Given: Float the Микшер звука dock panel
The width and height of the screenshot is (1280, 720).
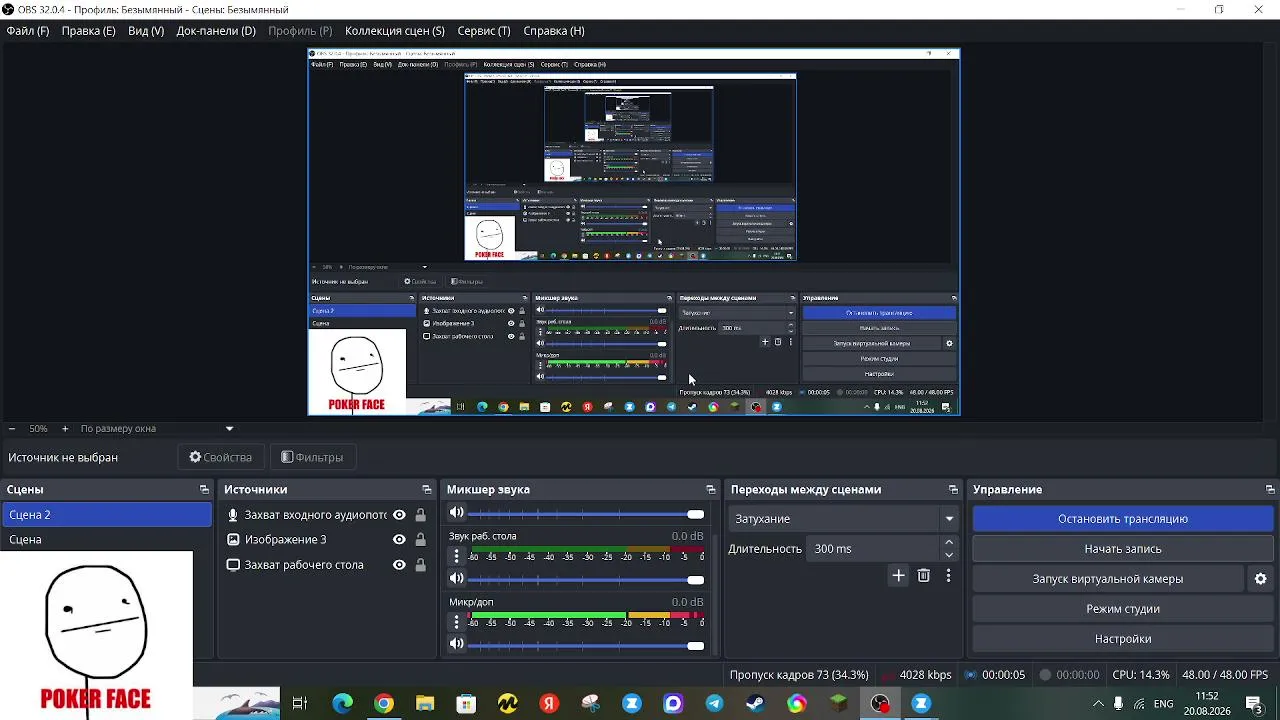Looking at the screenshot, I should tap(711, 490).
